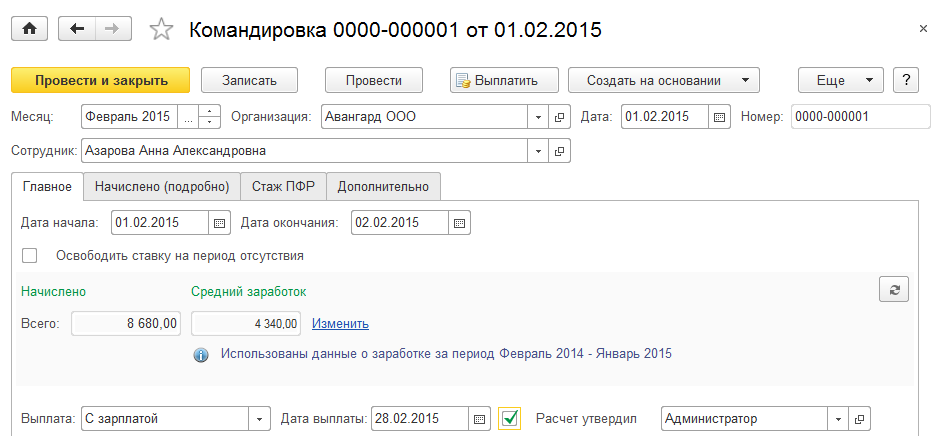Switch to Начислено (подробно) tab
Screen dimensions: 938x436
click(162, 186)
